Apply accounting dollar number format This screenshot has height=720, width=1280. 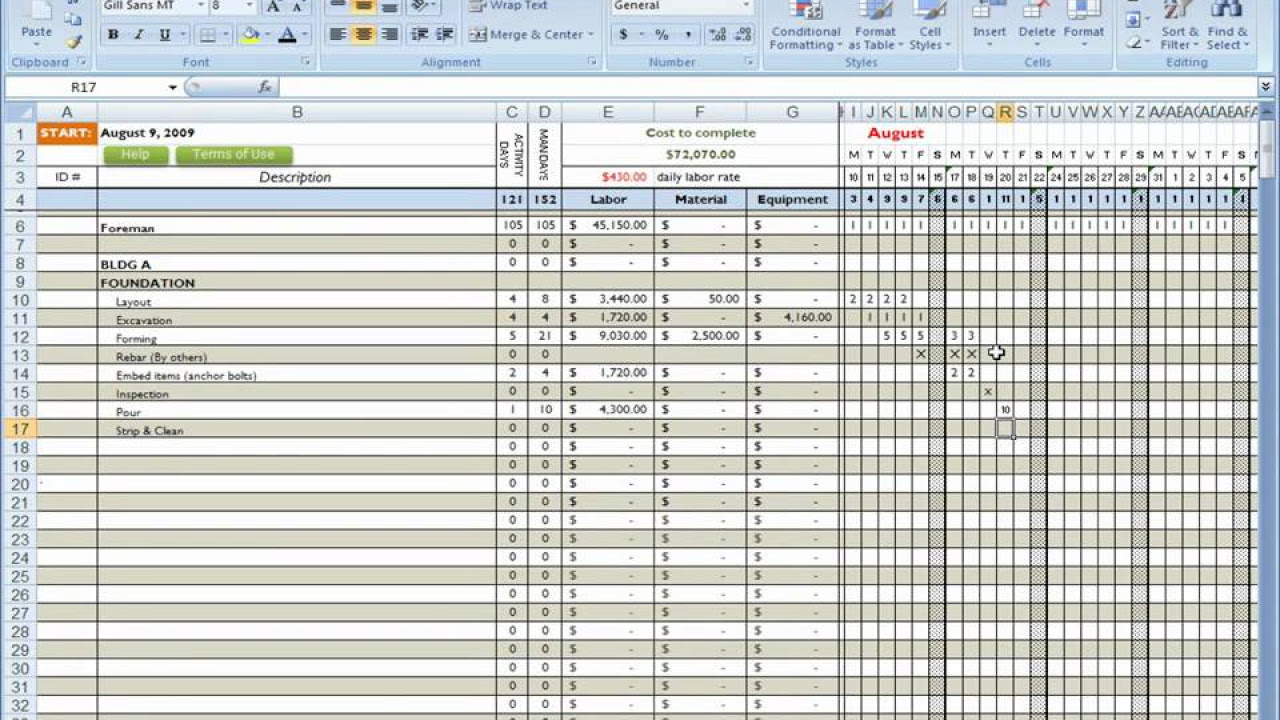[x=624, y=35]
